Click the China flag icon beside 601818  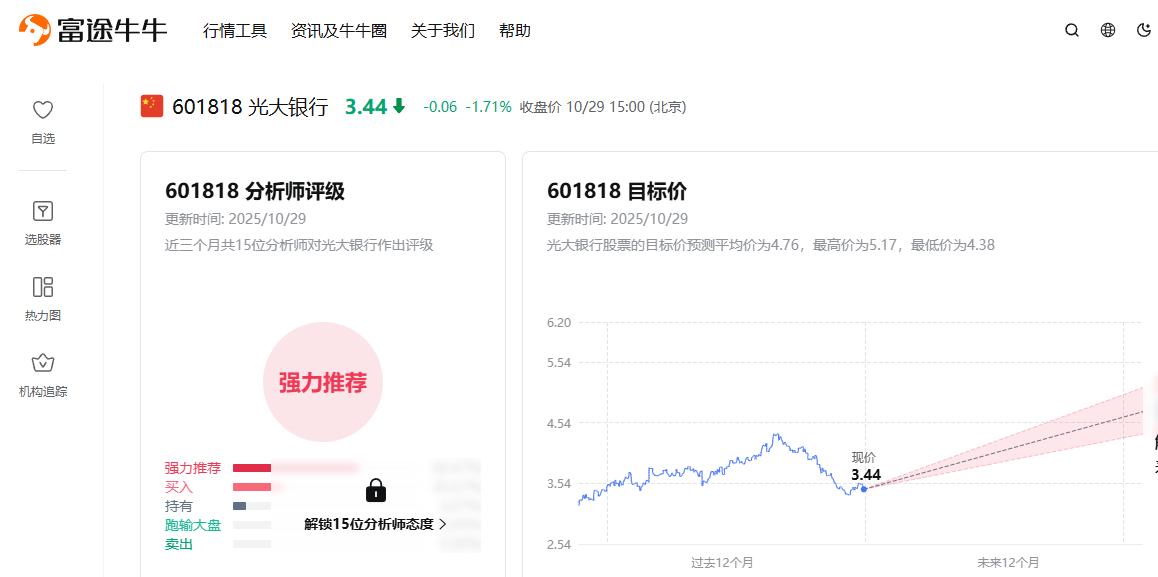[x=151, y=106]
